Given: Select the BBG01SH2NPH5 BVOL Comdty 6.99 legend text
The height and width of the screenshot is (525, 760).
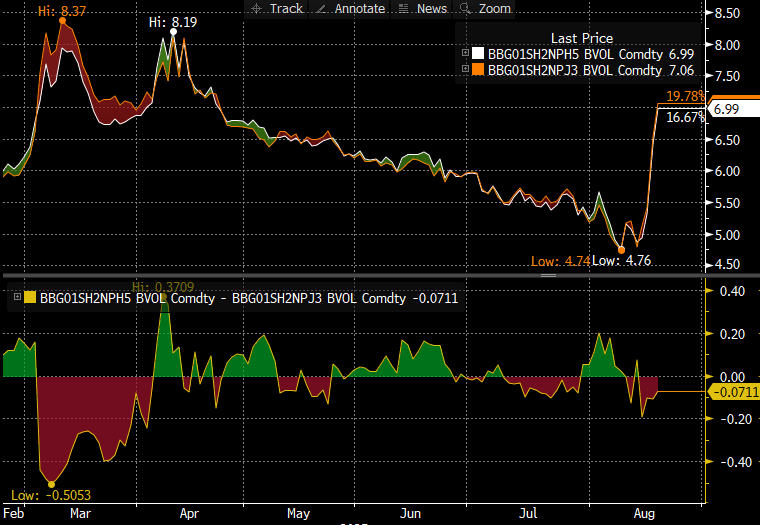Looking at the screenshot, I should pyautogui.click(x=591, y=54).
